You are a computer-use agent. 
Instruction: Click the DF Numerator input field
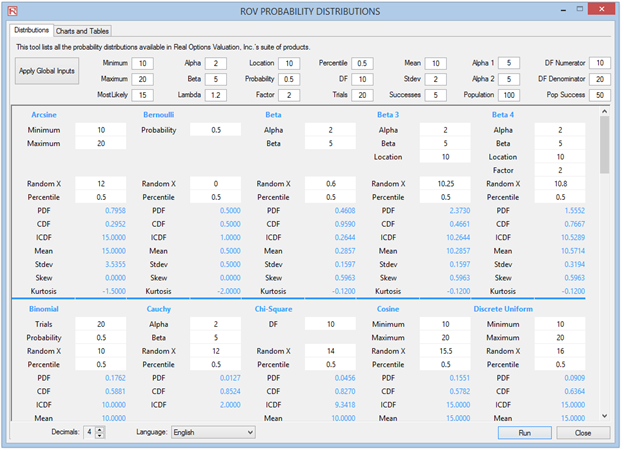pyautogui.click(x=600, y=63)
